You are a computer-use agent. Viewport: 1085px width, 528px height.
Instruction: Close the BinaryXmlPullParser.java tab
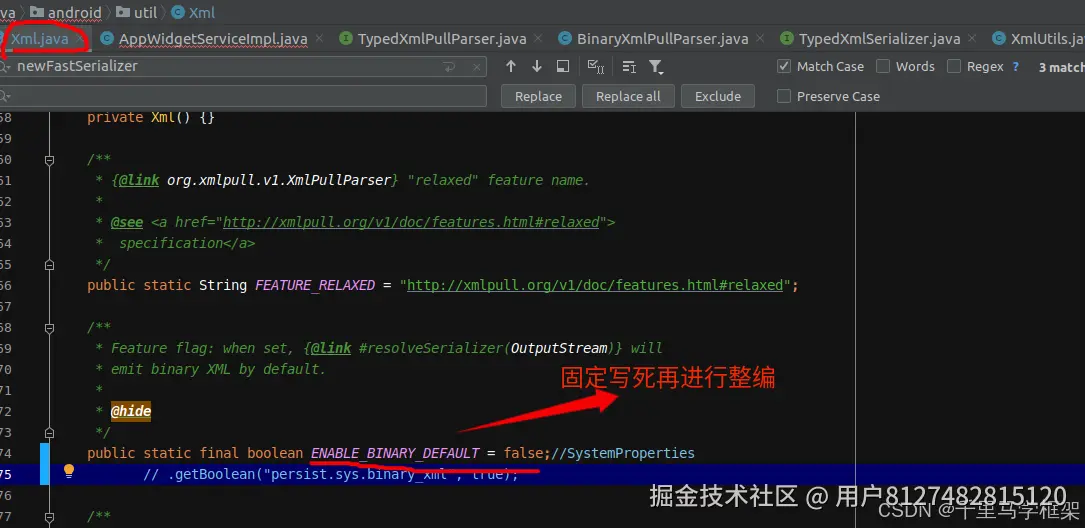[760, 39]
